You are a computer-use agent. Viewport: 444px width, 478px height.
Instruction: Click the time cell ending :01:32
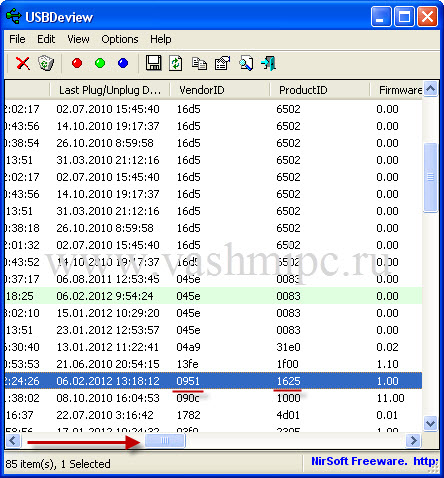click(22, 245)
